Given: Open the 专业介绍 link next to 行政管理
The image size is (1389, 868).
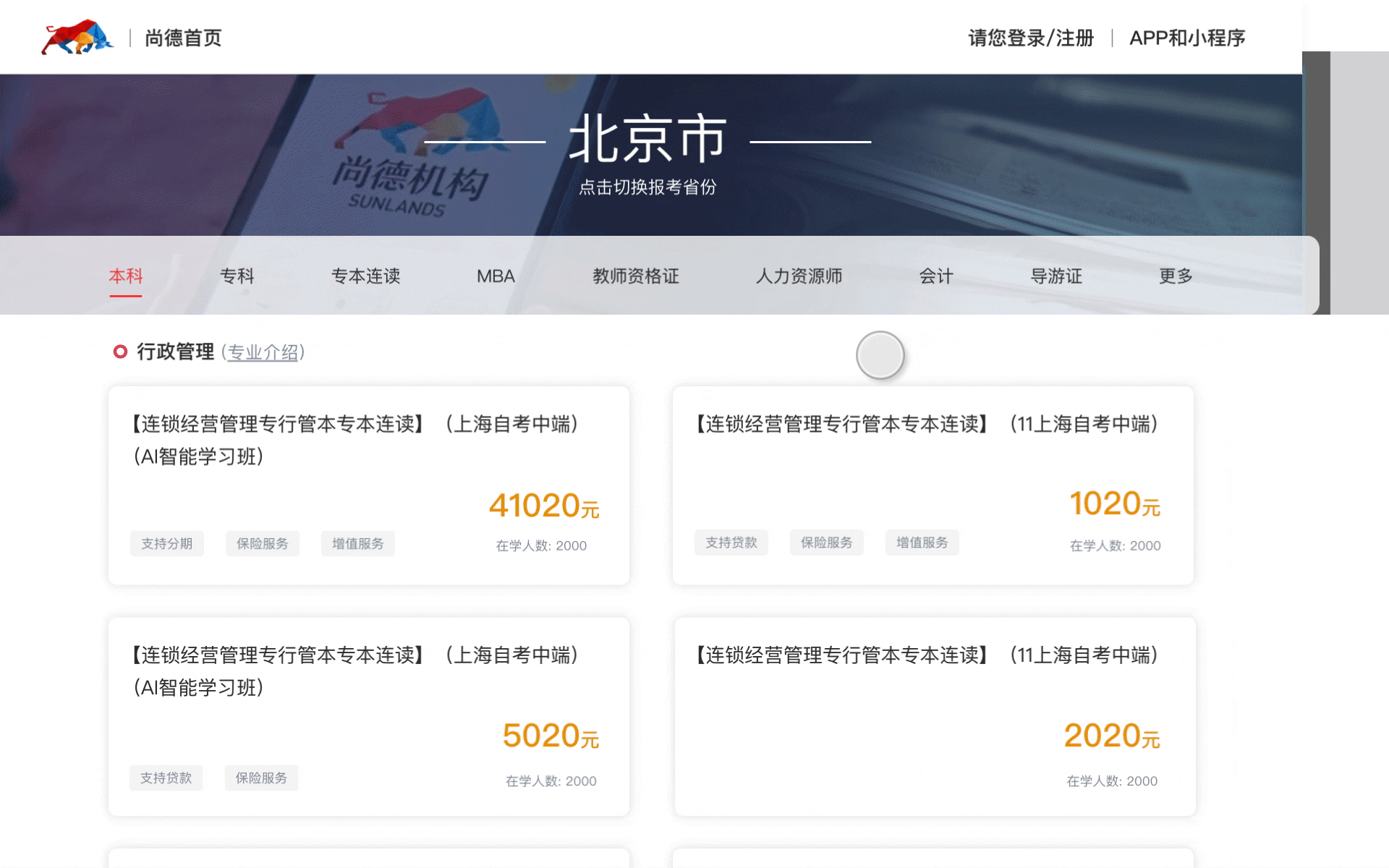Looking at the screenshot, I should (x=264, y=352).
